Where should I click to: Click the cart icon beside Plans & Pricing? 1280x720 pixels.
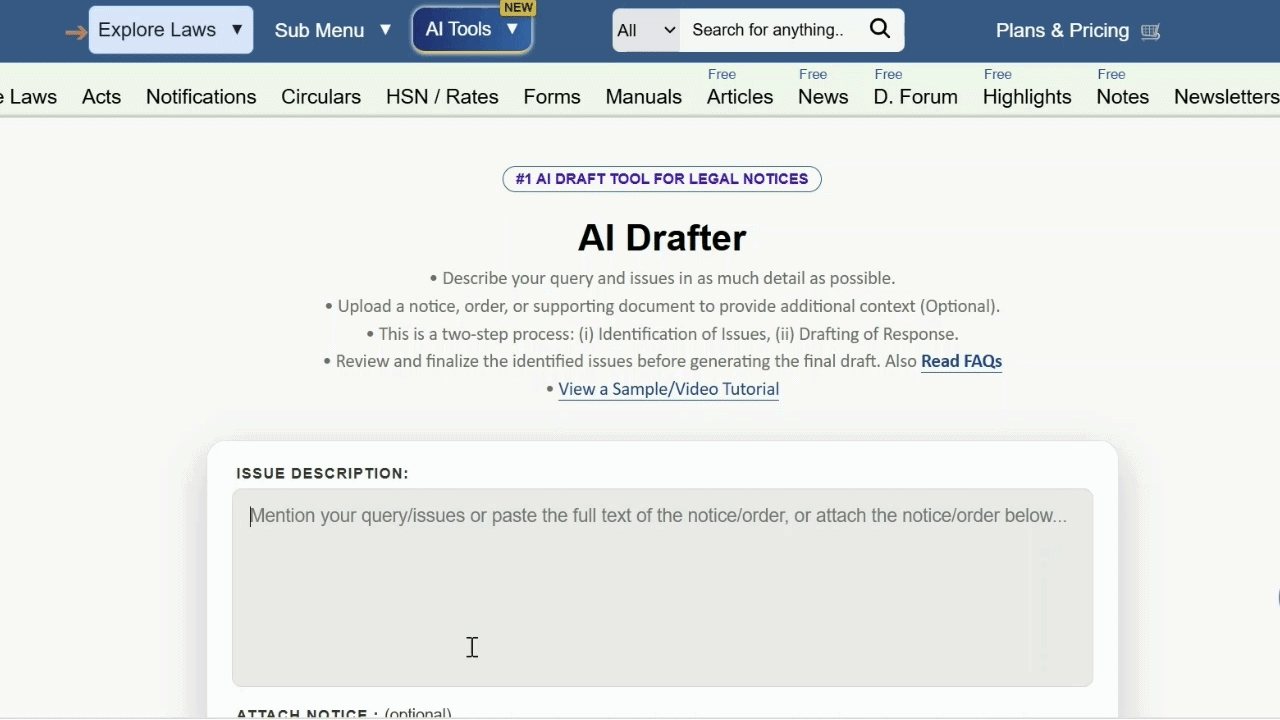(1151, 31)
